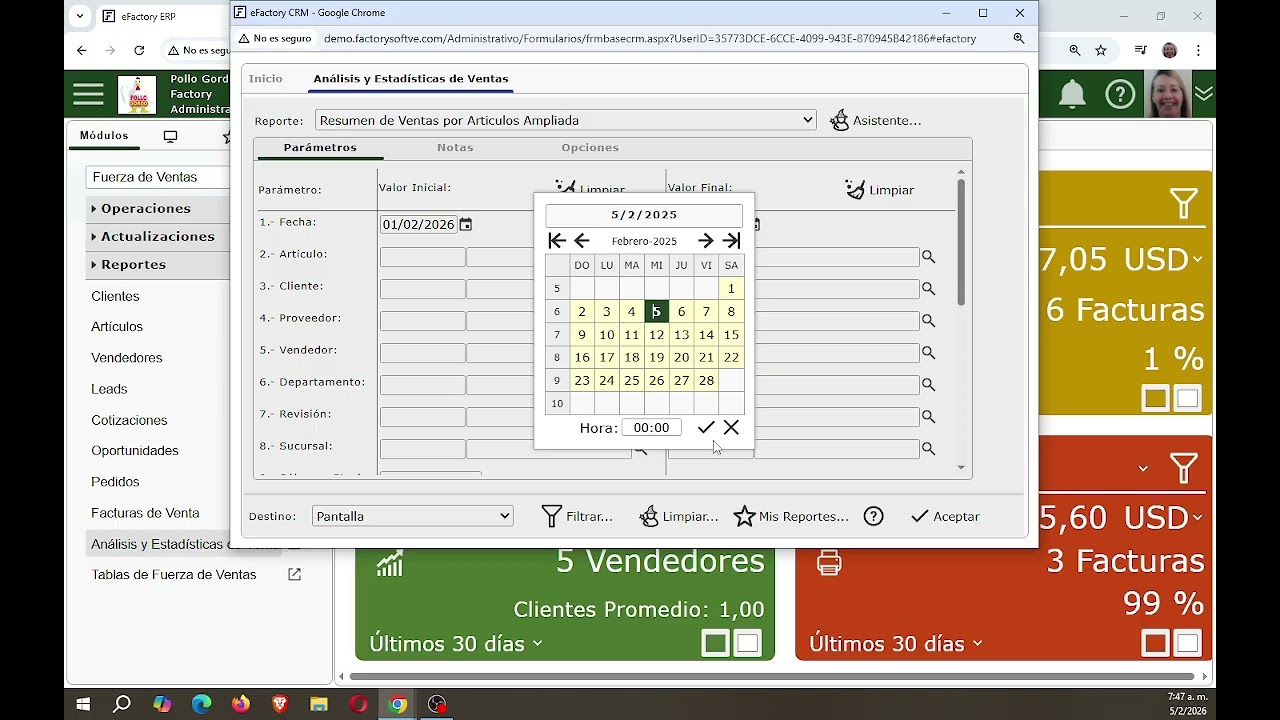Click bottom Limpiar broom button

point(679,516)
